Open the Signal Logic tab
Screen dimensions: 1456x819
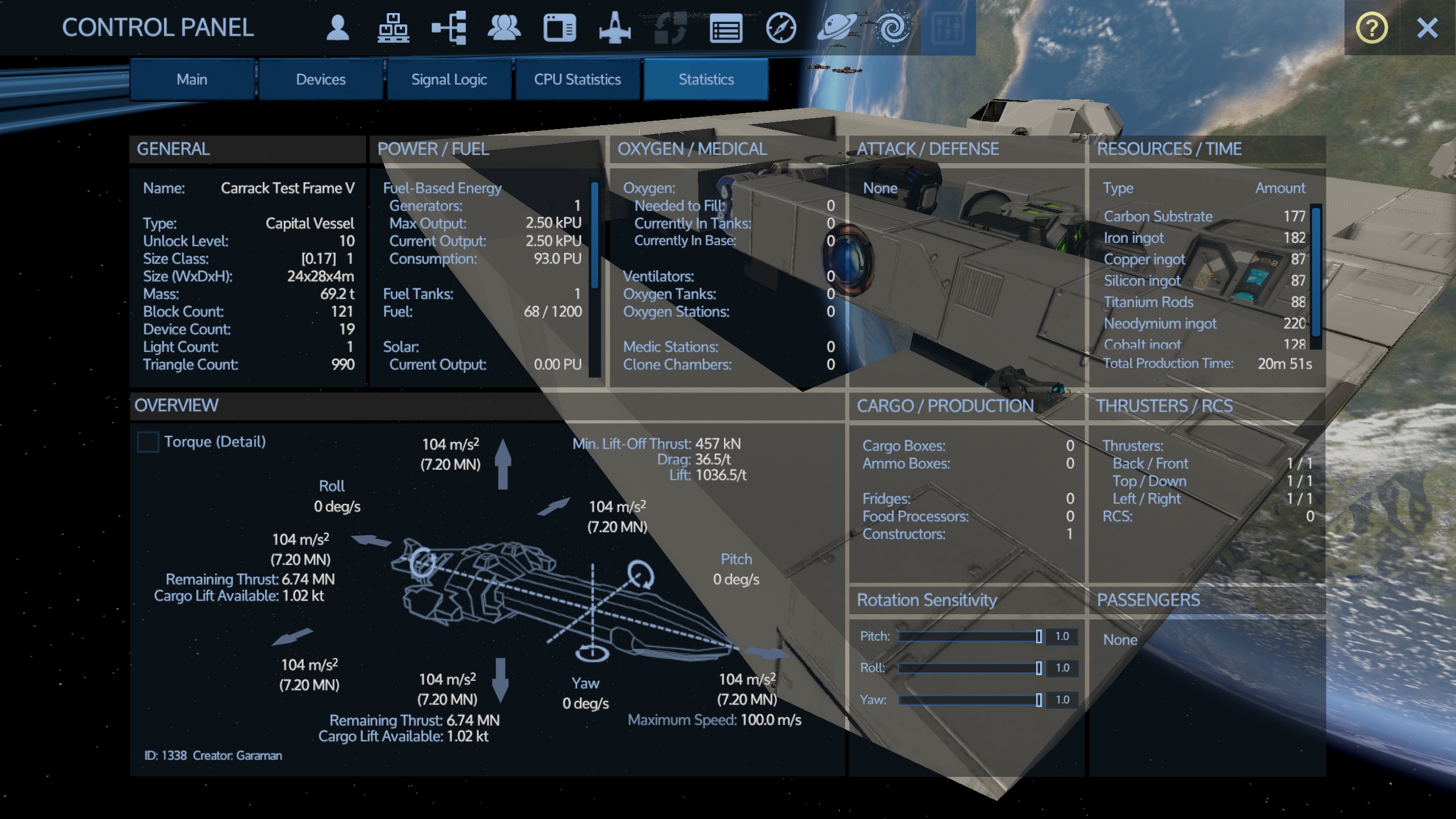pos(449,79)
